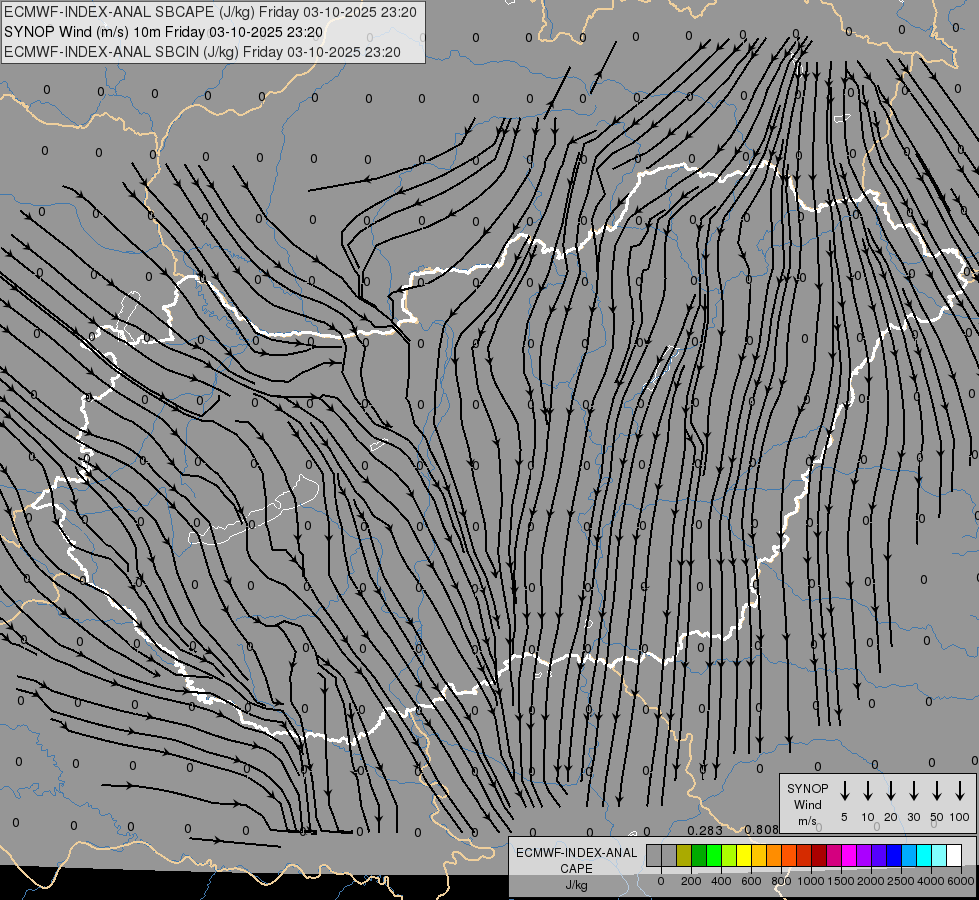This screenshot has height=900, width=979.
Task: Click the 1000 tick label on CAPE scale
Action: point(811,881)
